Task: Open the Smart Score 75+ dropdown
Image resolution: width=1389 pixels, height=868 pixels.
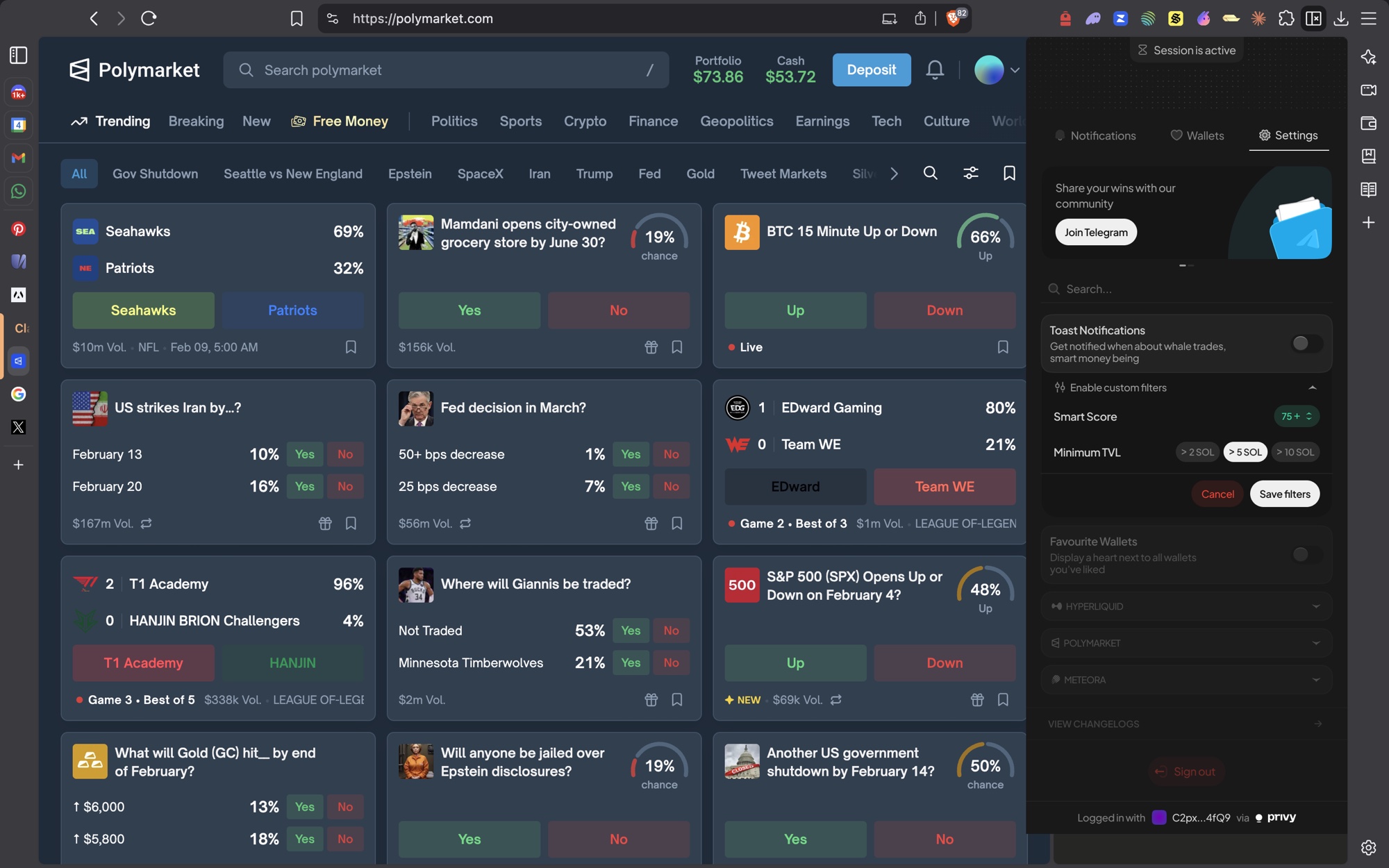Action: 1296,416
